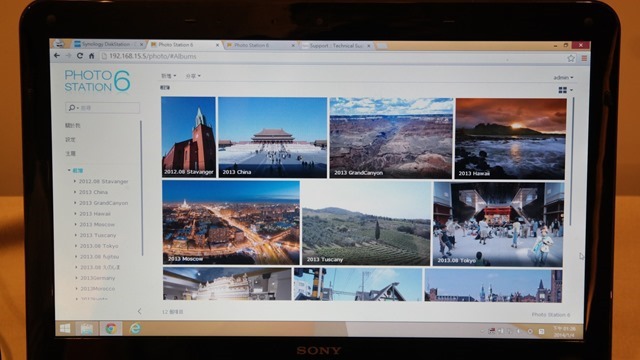Open 2012.08 Stavanger album thumbnail
This screenshot has height=360, width=640.
coord(188,137)
